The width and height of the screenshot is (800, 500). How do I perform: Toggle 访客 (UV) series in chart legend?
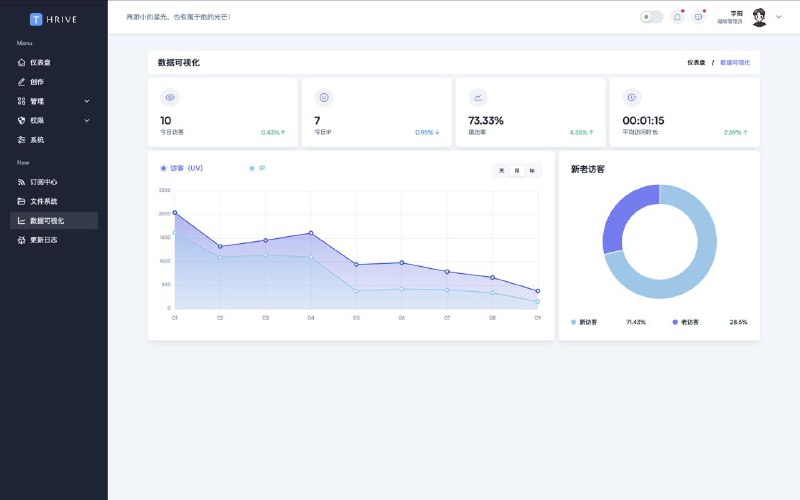pos(181,168)
